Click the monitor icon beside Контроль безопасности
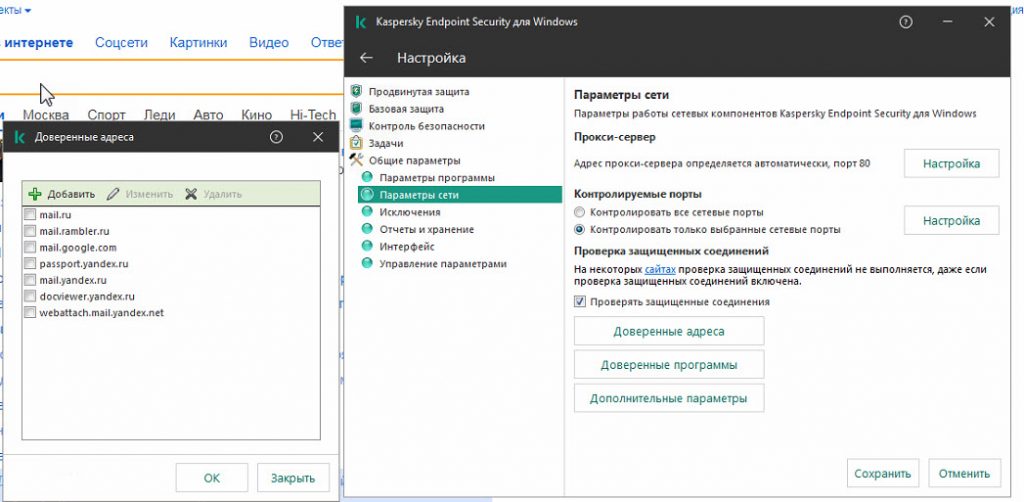 click(356, 125)
